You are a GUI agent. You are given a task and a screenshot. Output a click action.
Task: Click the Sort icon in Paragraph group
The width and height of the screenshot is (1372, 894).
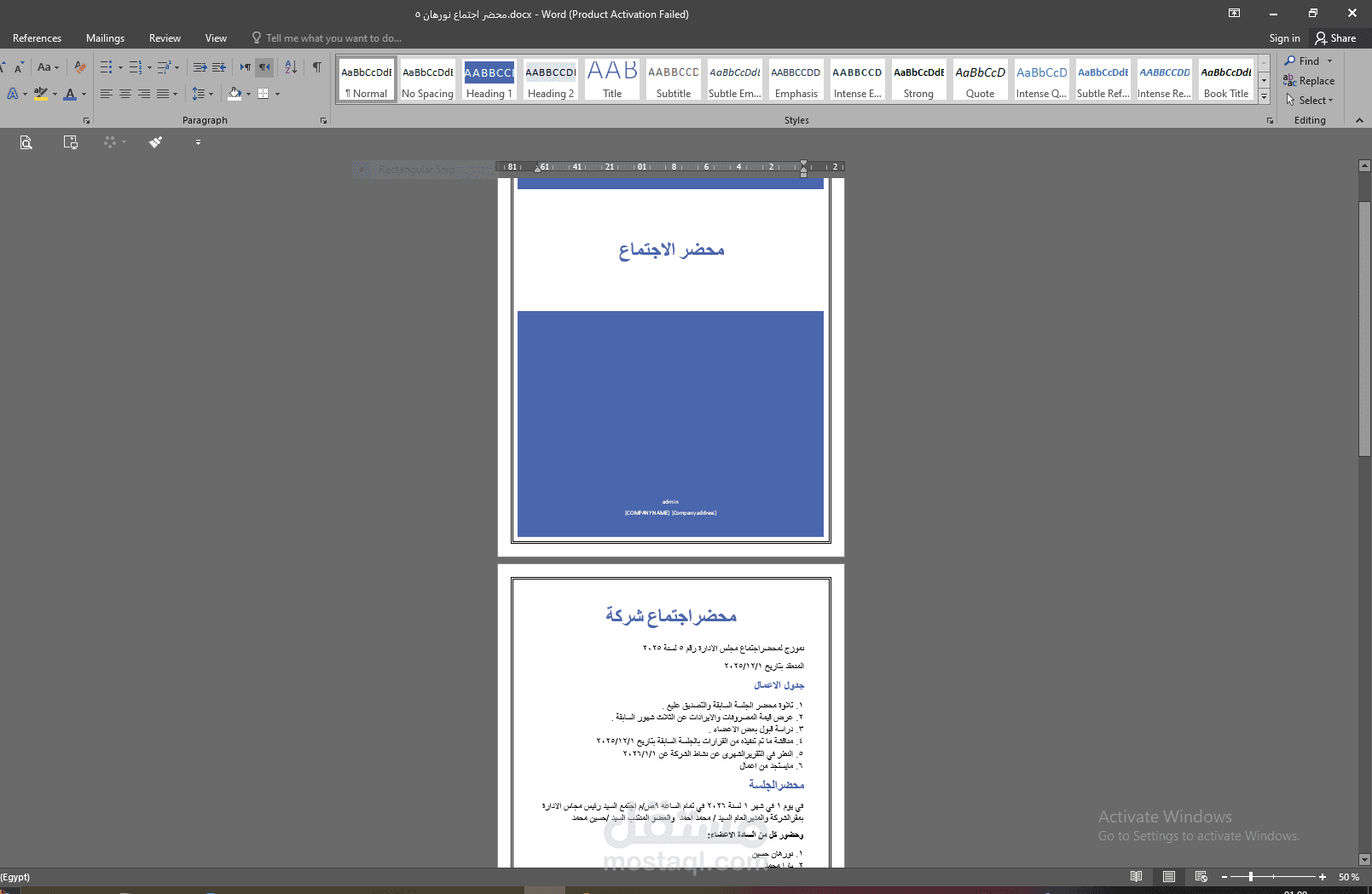tap(291, 66)
